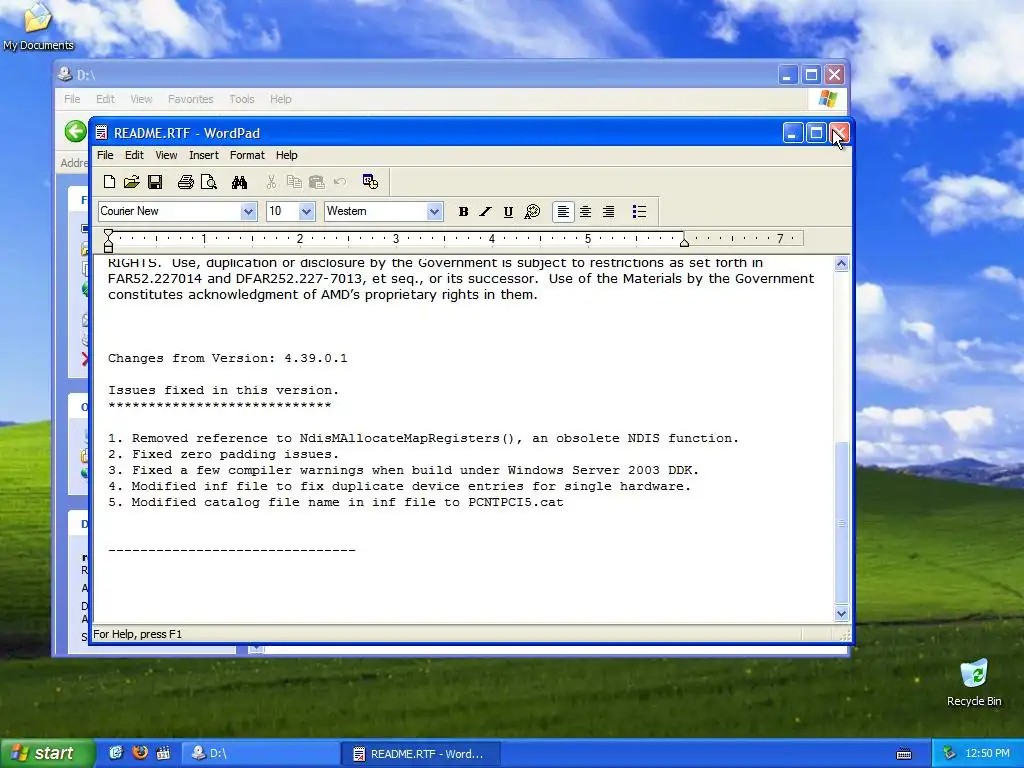Screen dimensions: 1024x768
Task: Click README.RTF - WordPad taskbar button
Action: 420,754
